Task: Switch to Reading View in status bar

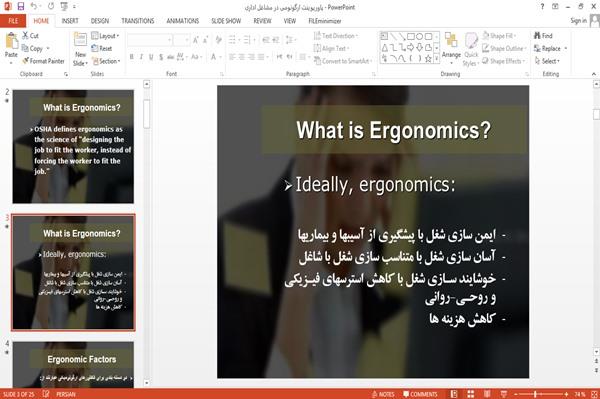Action: pyautogui.click(x=487, y=394)
